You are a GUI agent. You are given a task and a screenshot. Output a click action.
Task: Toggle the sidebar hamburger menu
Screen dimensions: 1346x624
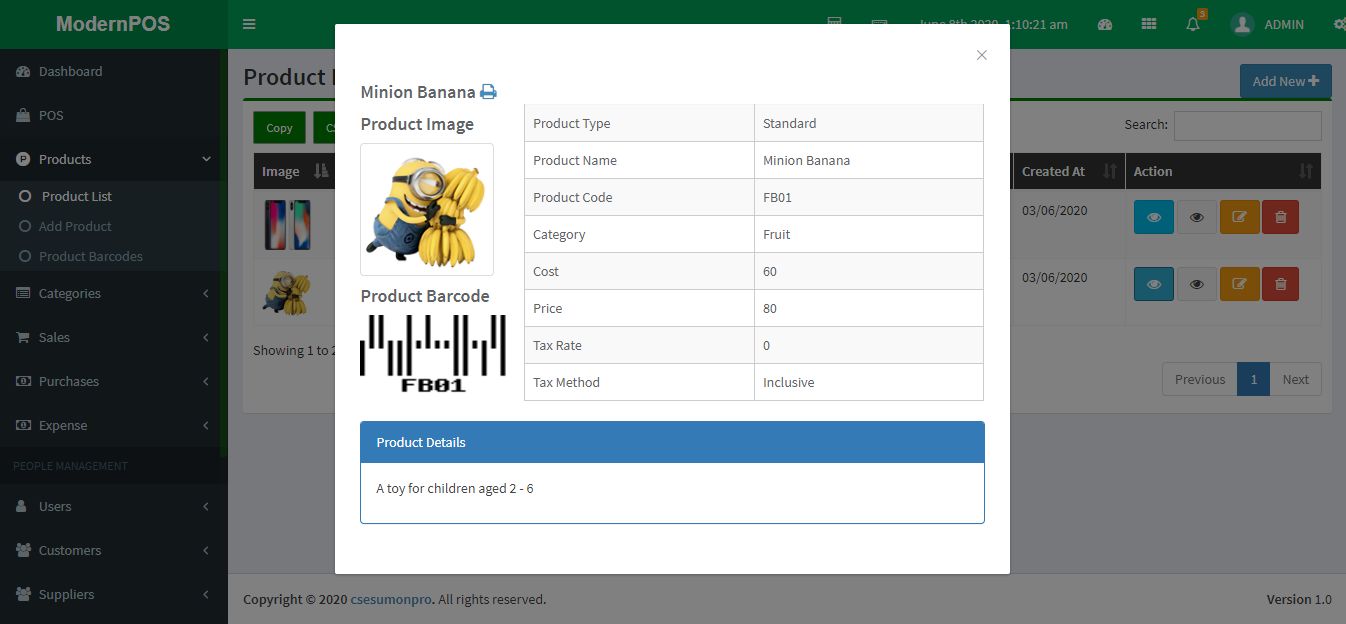249,24
